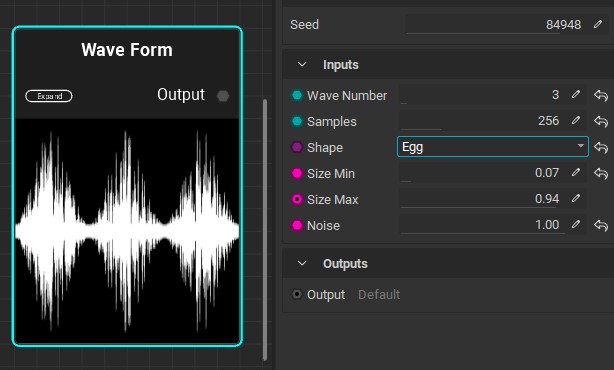This screenshot has height=370, width=614.
Task: Click the Output port icon in Outputs
Action: (297, 294)
